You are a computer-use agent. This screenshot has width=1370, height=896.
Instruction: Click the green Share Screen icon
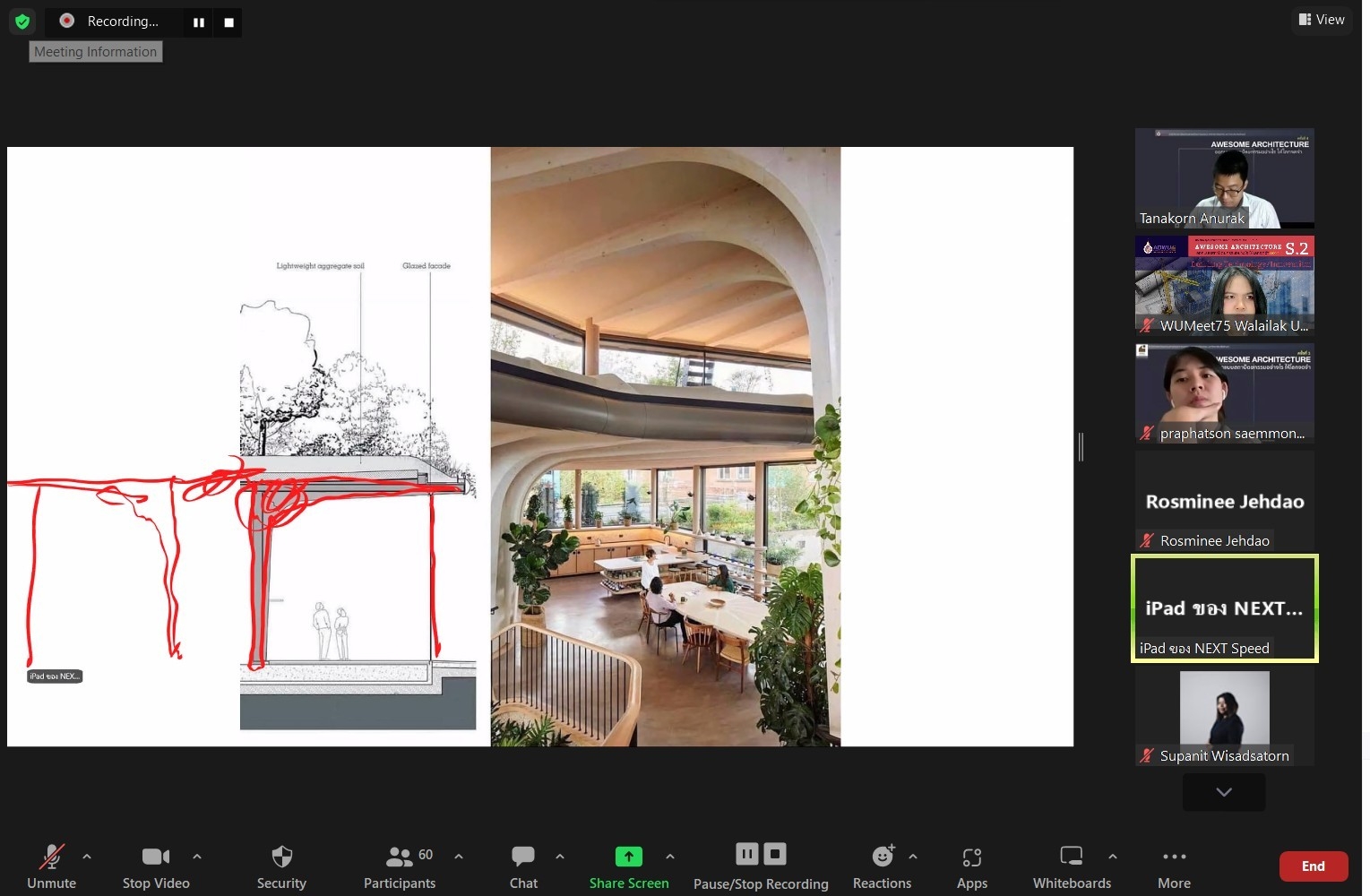pyautogui.click(x=628, y=857)
